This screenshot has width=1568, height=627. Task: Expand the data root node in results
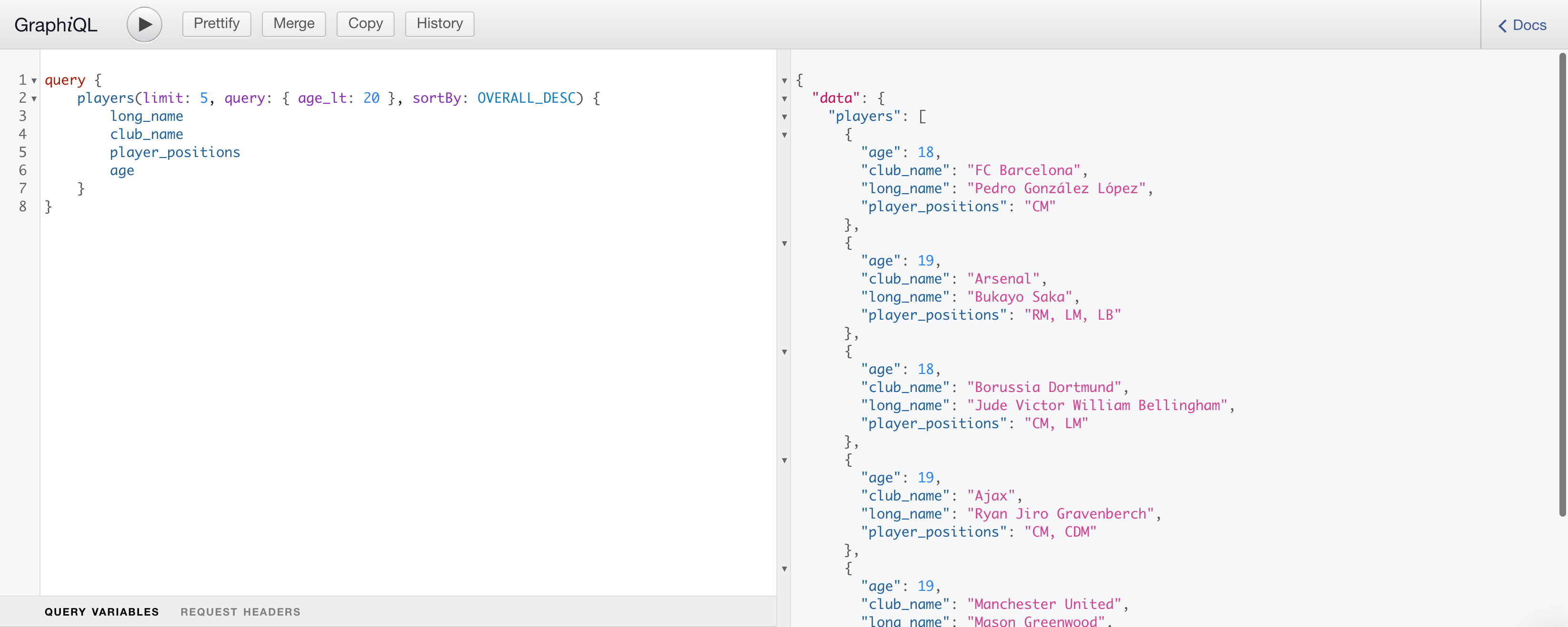786,97
